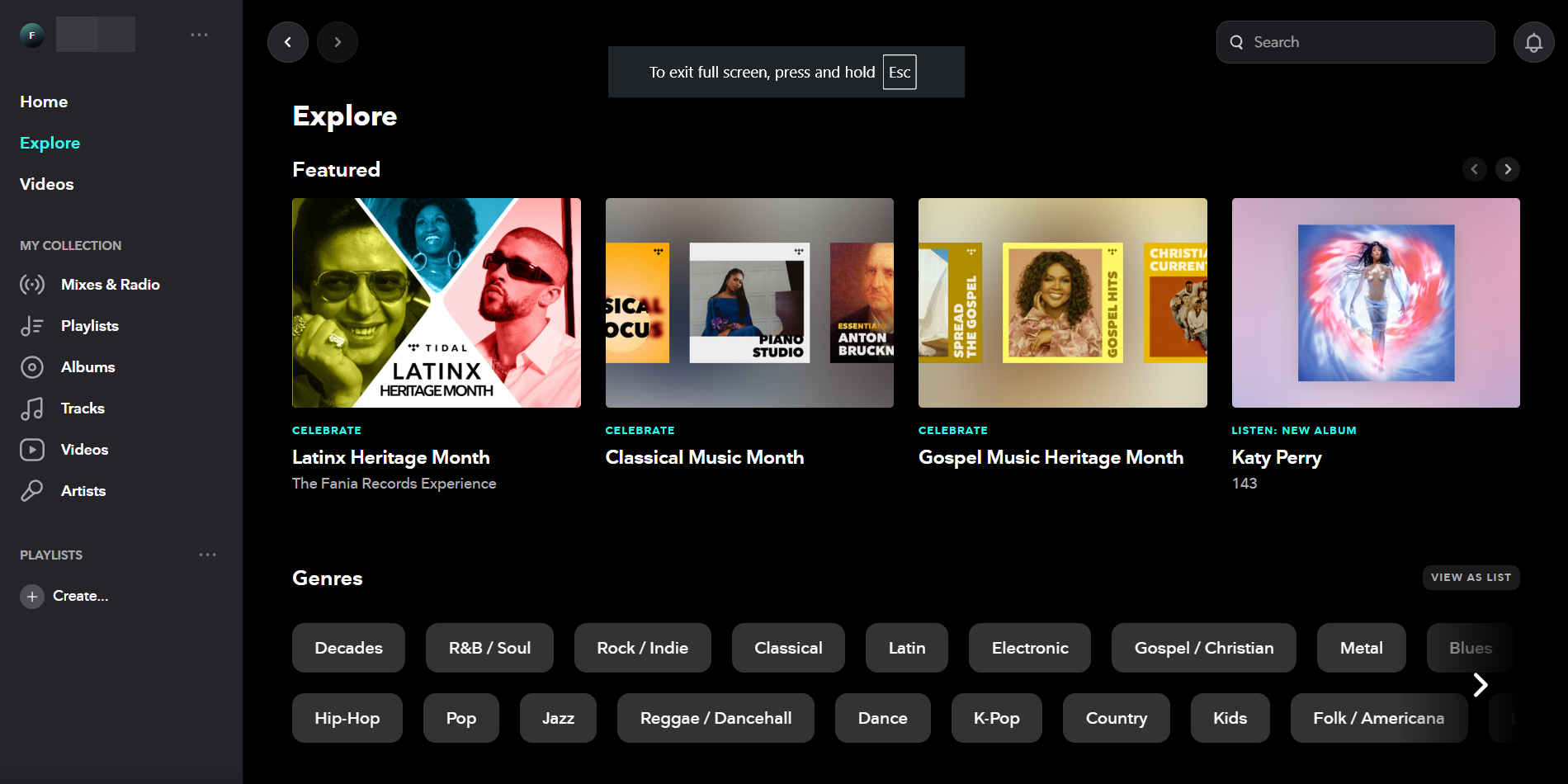
Task: Click the collection Videos play icon
Action: point(32,450)
